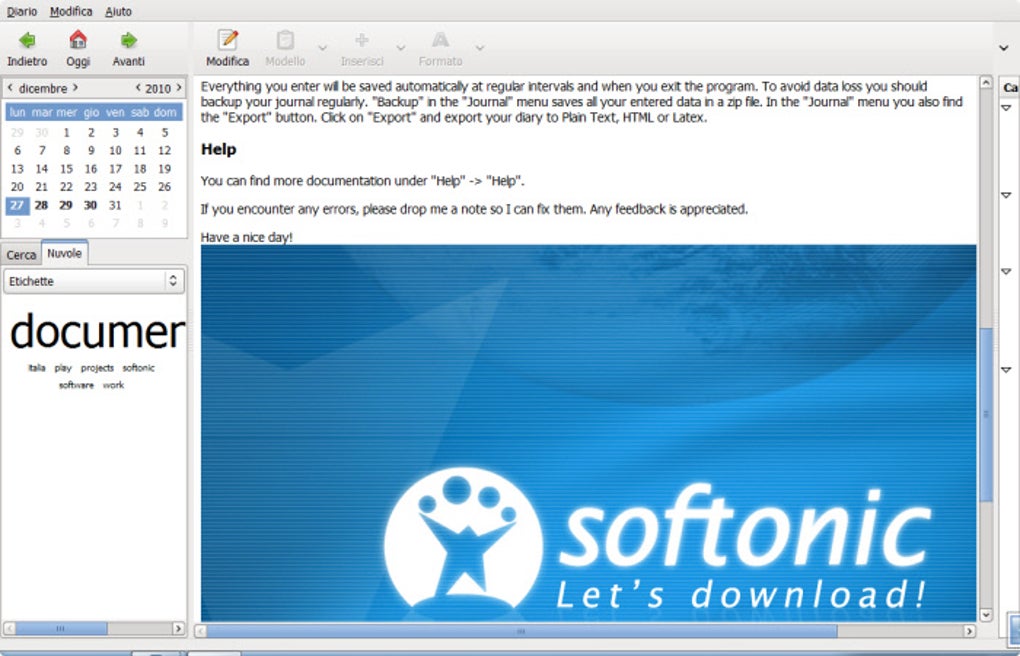This screenshot has width=1020, height=656.
Task: Click the Inserisci plus icon
Action: click(362, 42)
